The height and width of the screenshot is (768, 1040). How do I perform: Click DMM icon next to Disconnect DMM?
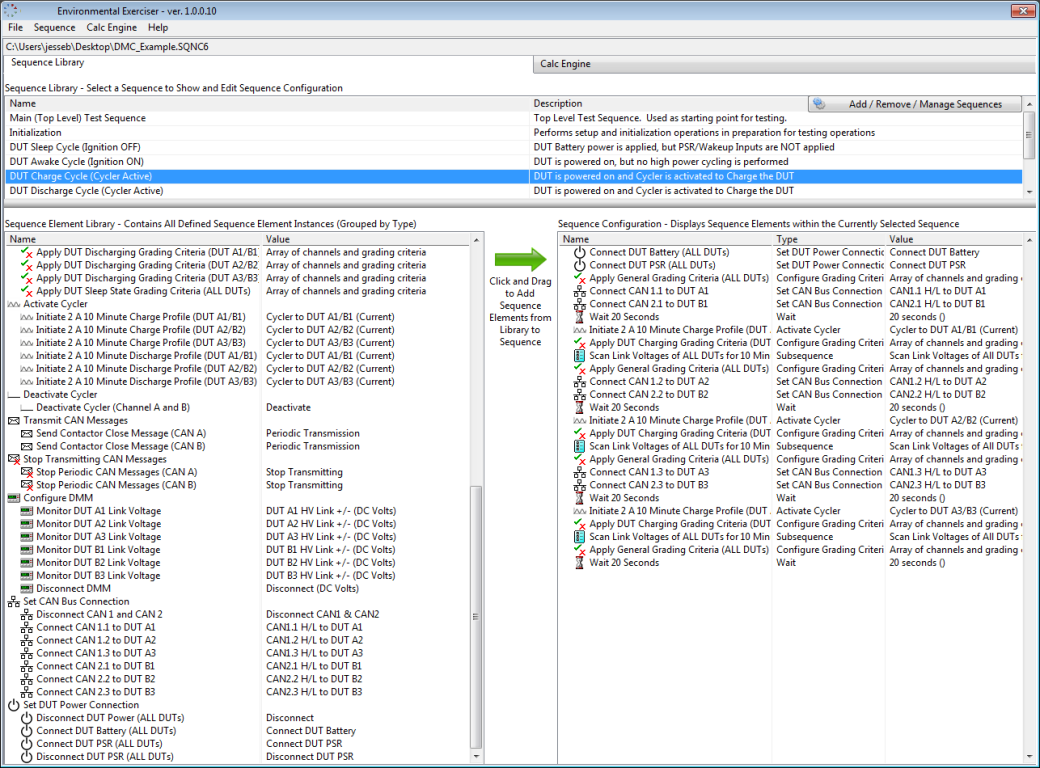pyautogui.click(x=27, y=589)
